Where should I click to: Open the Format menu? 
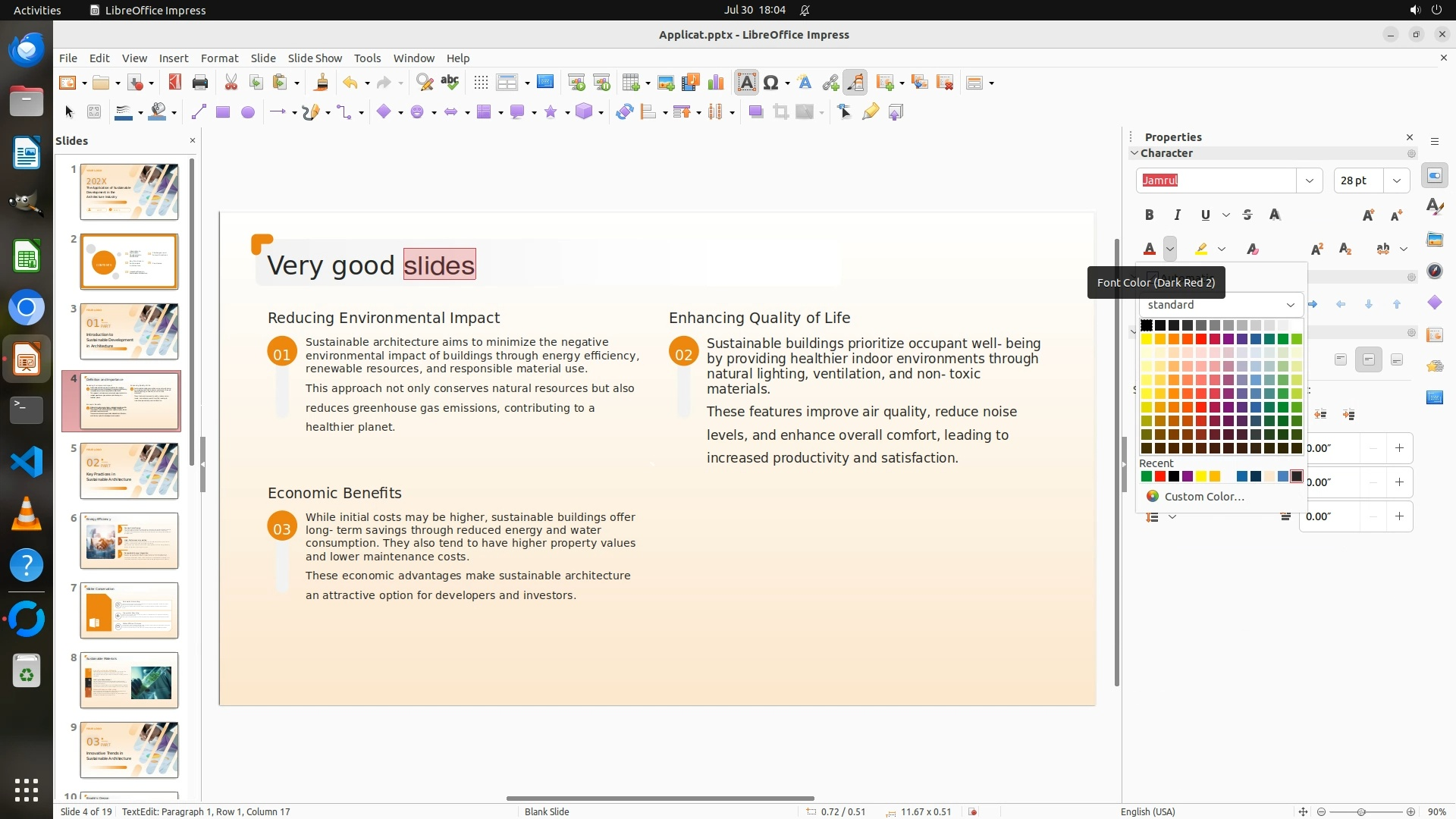click(219, 58)
